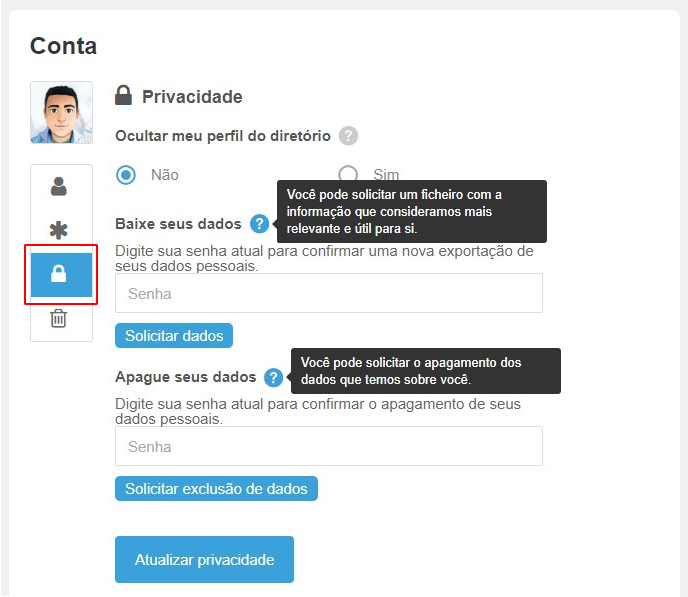Click the Atualizar privacidade button
The width and height of the screenshot is (688, 597).
(204, 559)
